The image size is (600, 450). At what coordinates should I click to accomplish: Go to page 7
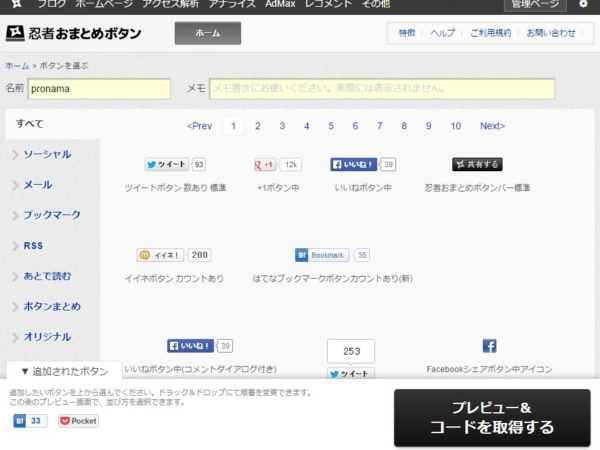[380, 126]
